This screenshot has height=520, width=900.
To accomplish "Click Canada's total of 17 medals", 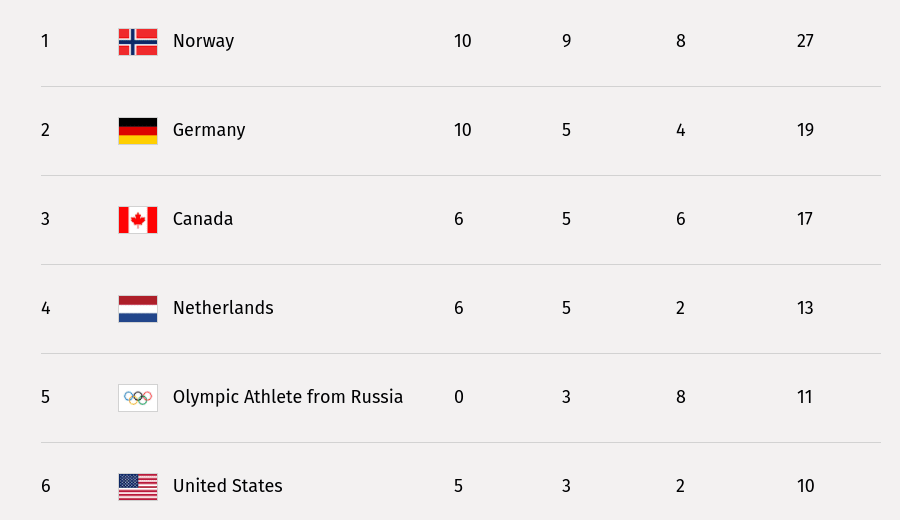I will pos(805,219).
